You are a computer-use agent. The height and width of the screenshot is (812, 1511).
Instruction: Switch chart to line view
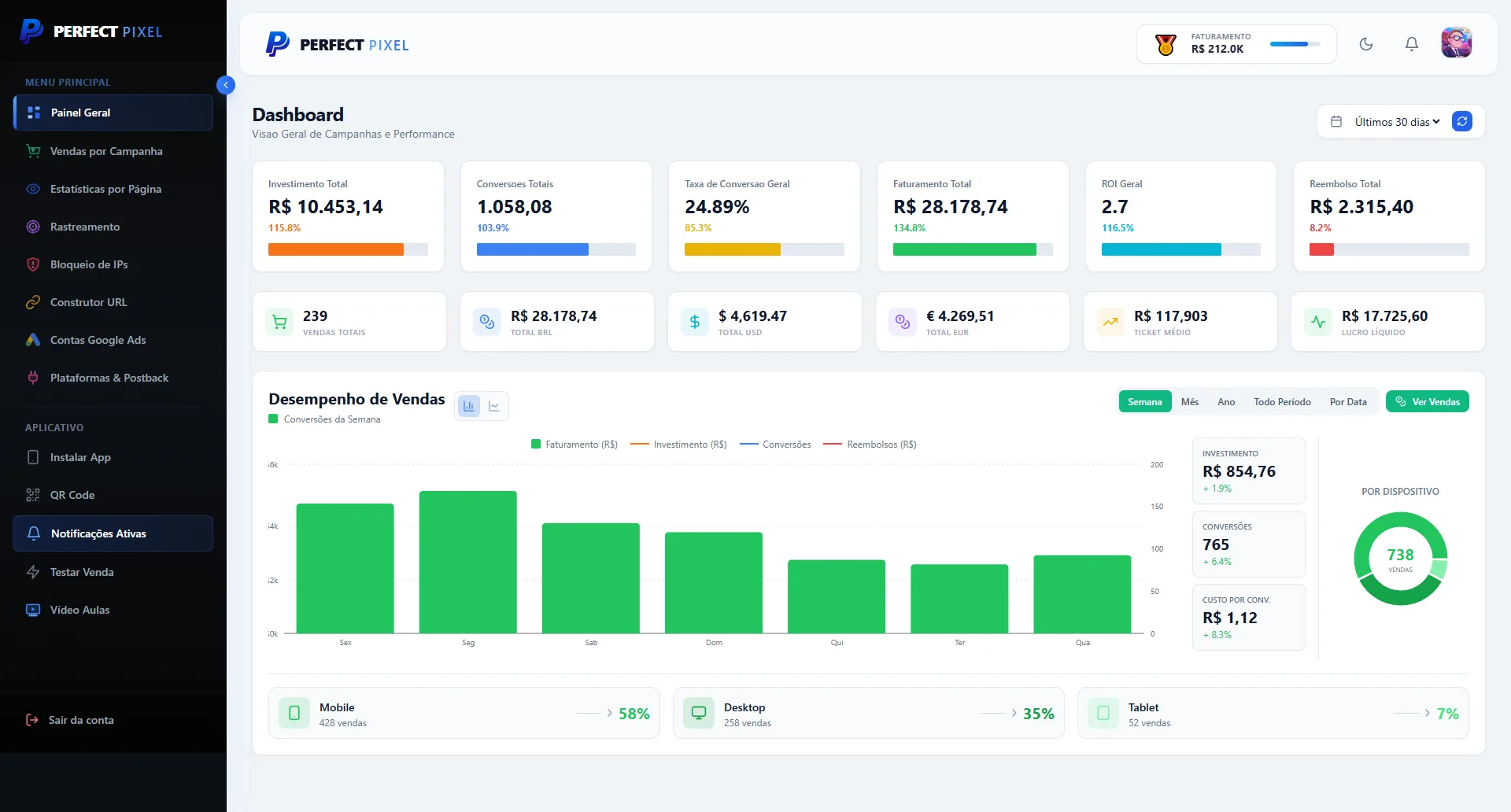click(494, 406)
